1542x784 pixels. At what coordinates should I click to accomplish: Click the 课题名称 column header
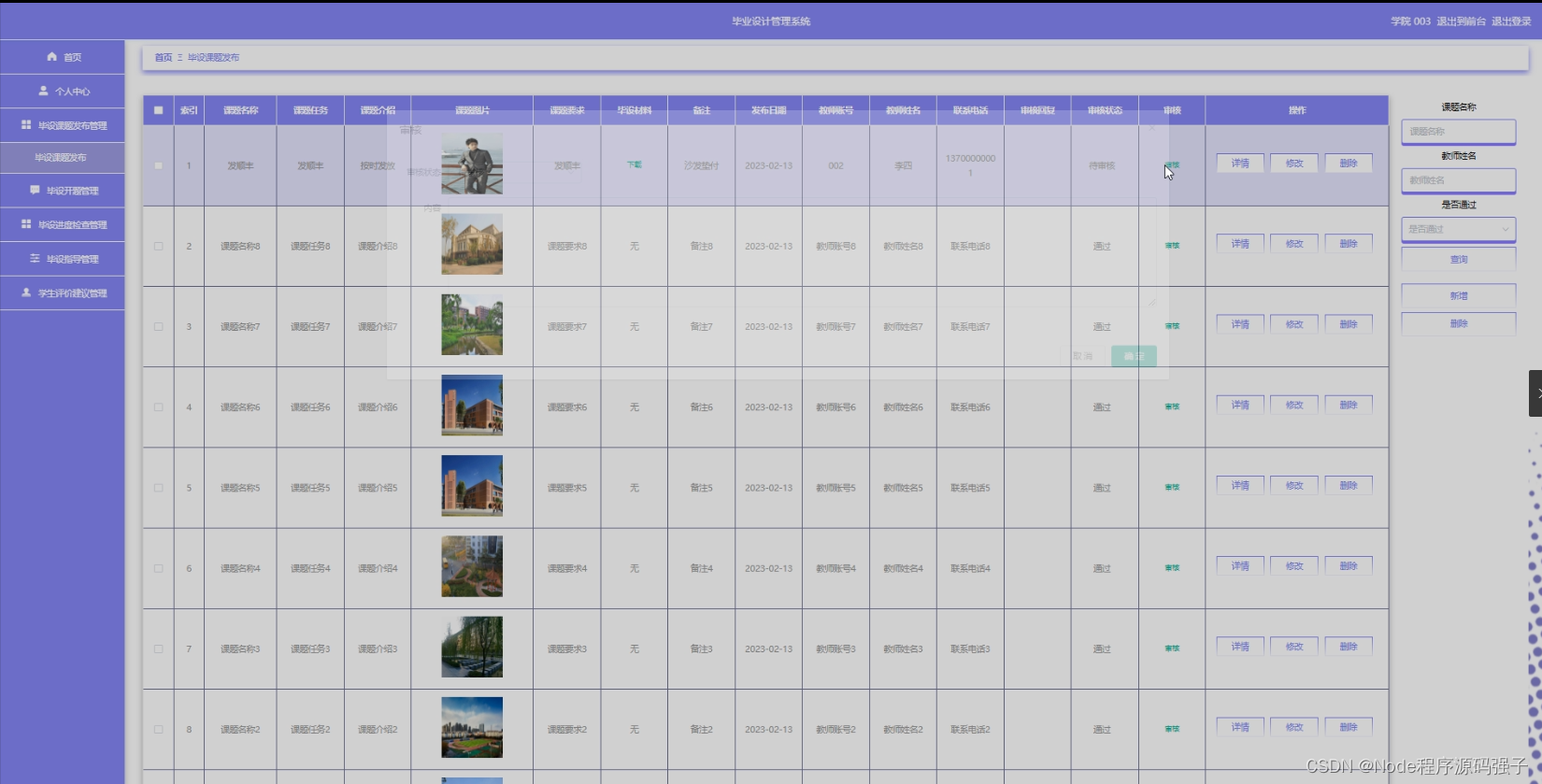coord(240,110)
